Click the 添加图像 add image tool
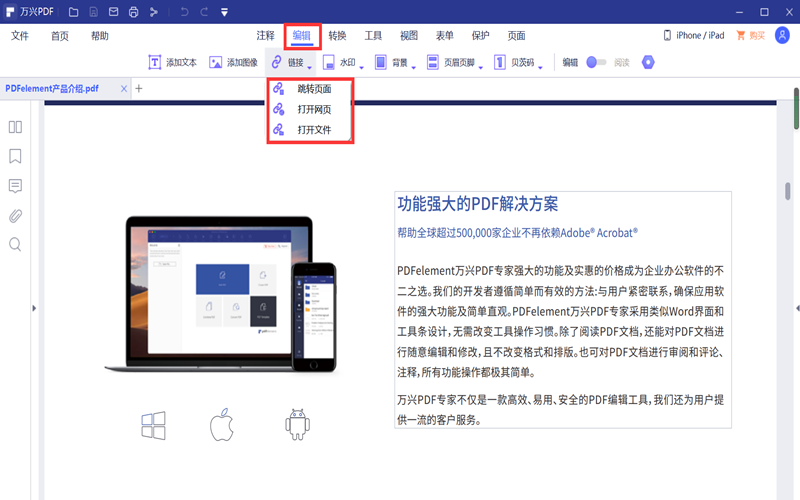The width and height of the screenshot is (800, 500). [233, 62]
